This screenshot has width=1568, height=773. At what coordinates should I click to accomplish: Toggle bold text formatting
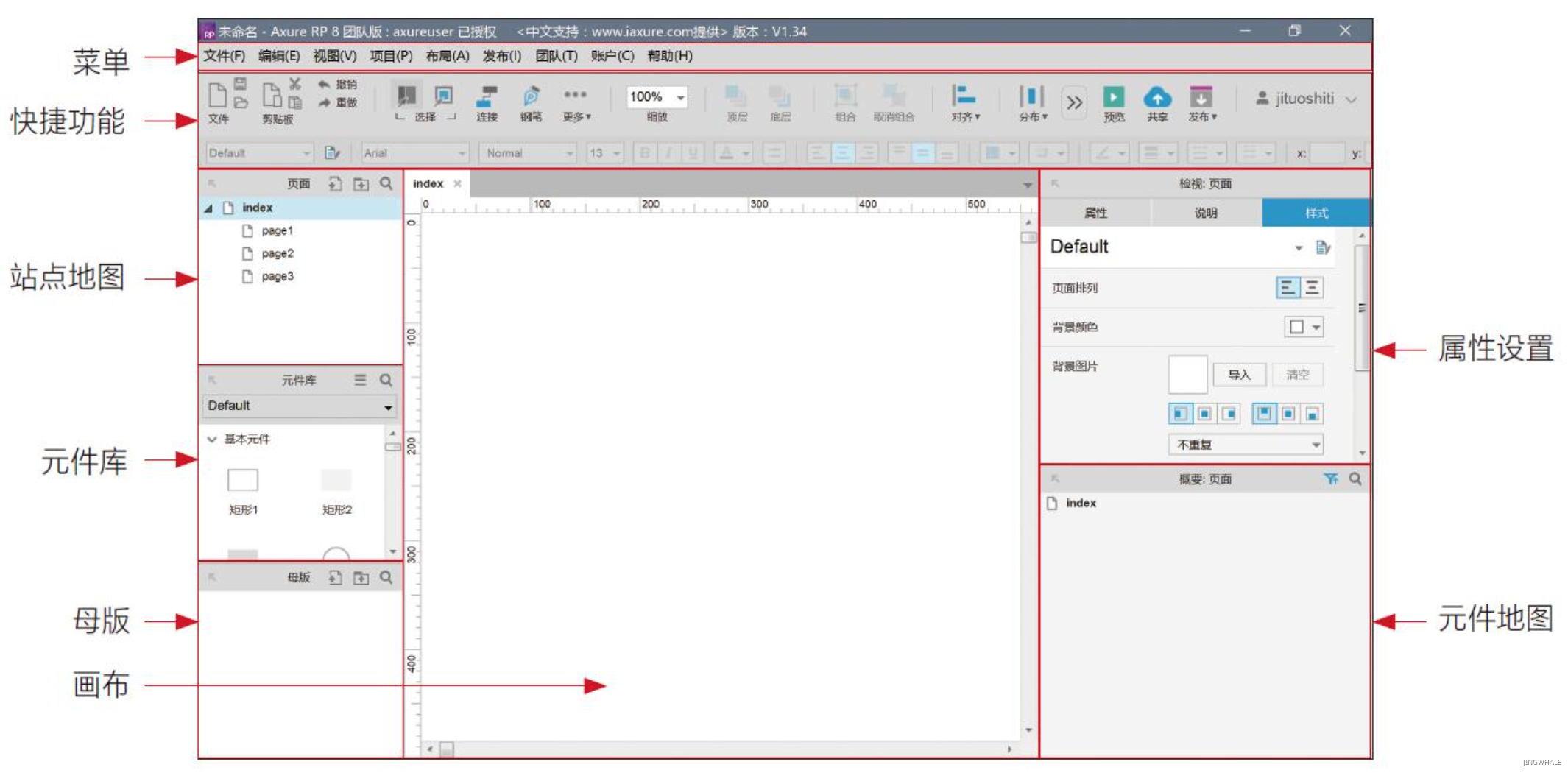645,153
